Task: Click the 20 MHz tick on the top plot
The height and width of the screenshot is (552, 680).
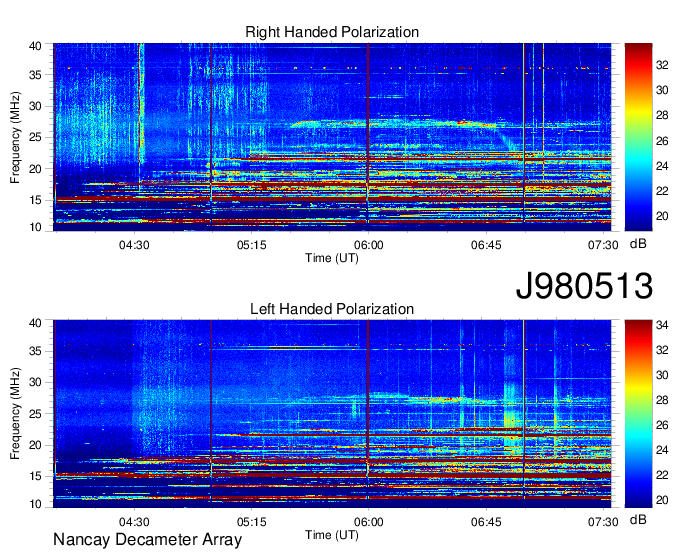Action: 35,169
